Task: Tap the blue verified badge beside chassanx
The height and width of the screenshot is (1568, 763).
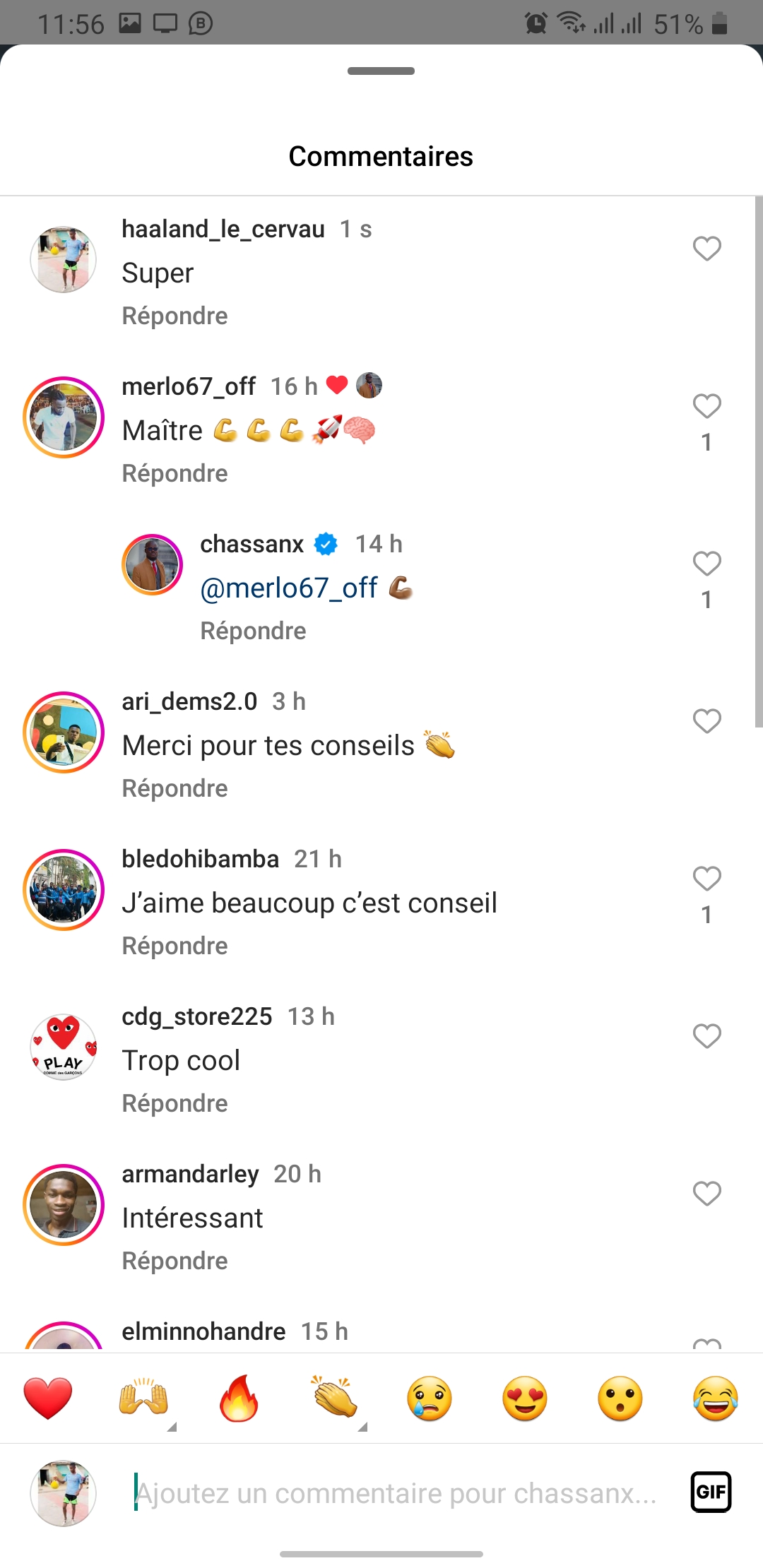Action: pyautogui.click(x=326, y=544)
